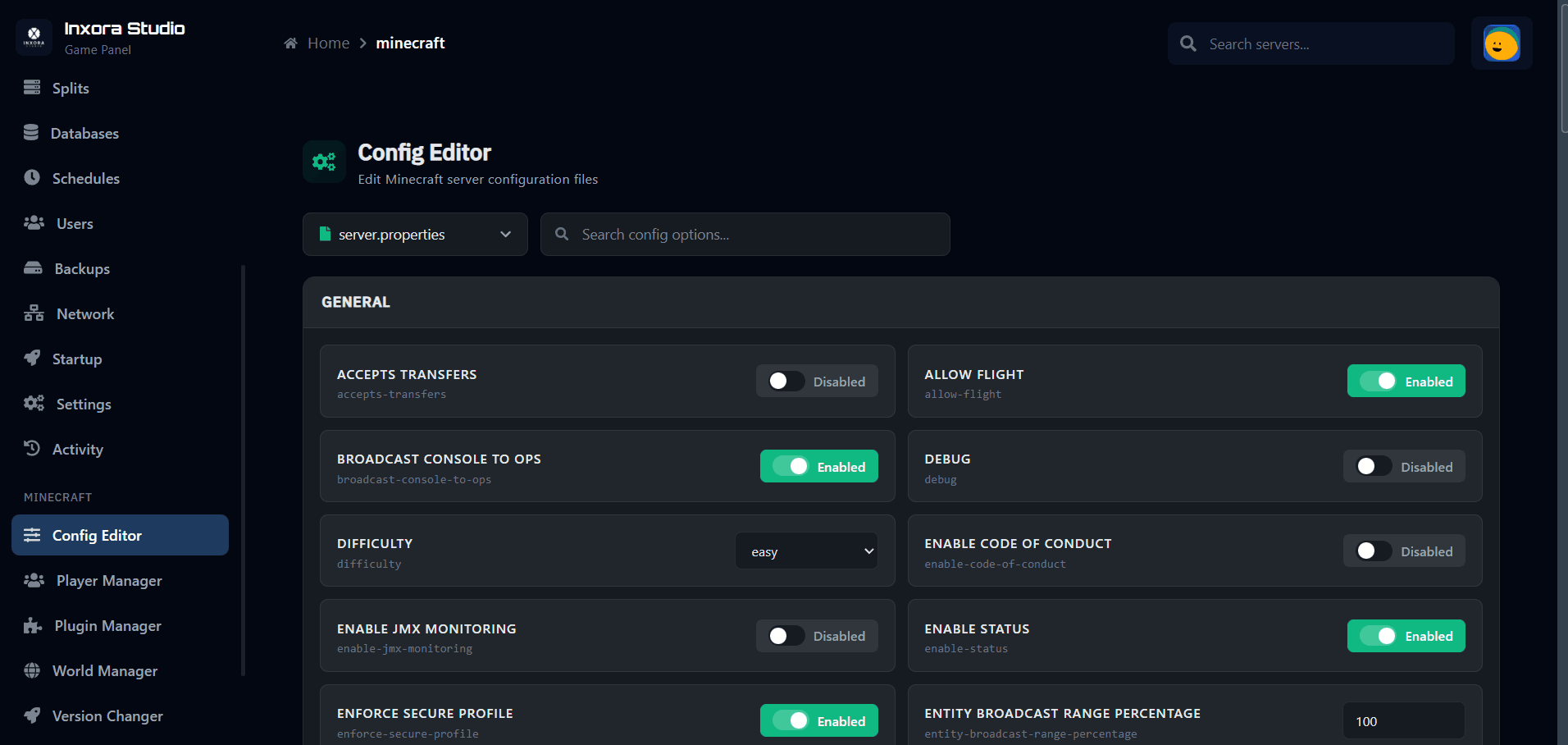The image size is (1568, 745).
Task: Change Difficulty using the easy dropdown
Action: tap(805, 551)
